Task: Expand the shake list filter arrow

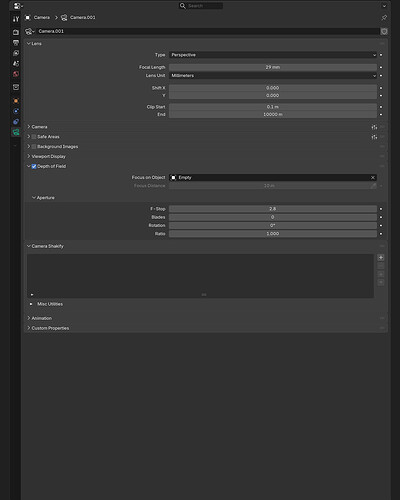Action: pyautogui.click(x=32, y=295)
